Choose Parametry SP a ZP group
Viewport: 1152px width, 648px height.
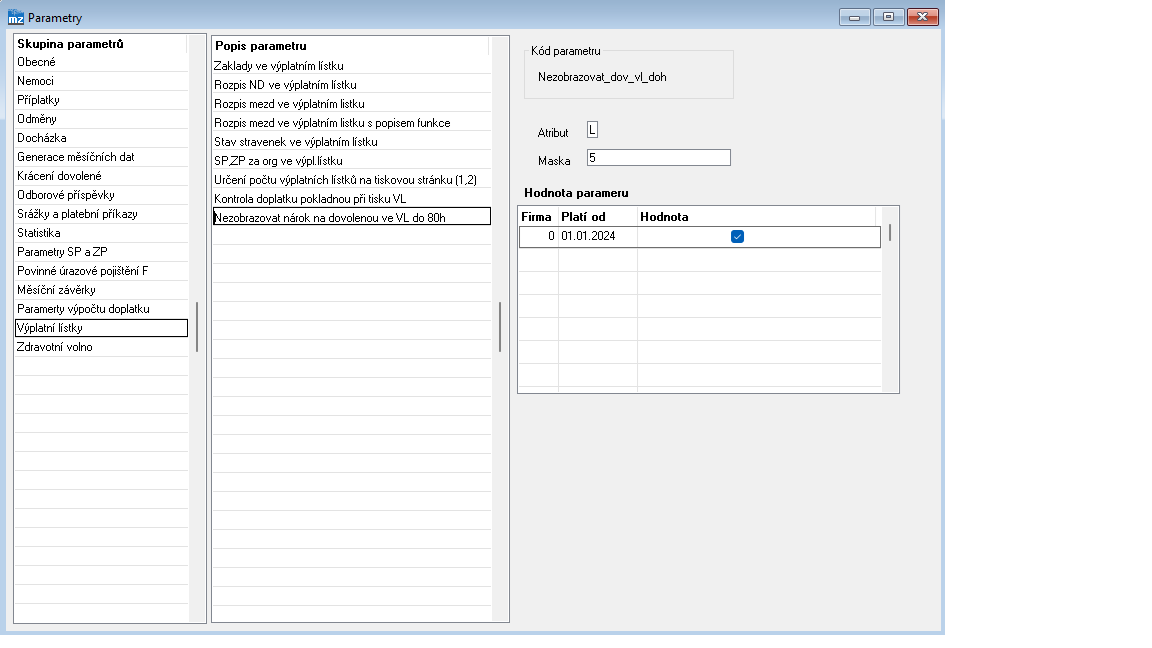click(101, 253)
